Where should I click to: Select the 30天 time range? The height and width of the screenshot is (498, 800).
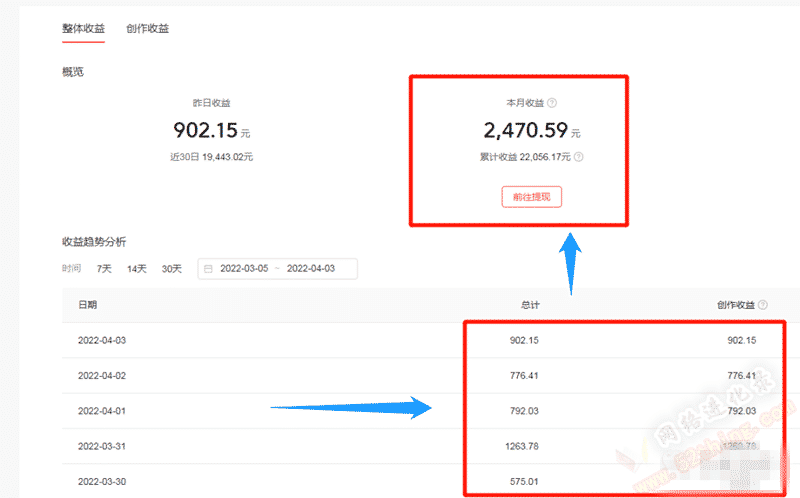coord(171,269)
